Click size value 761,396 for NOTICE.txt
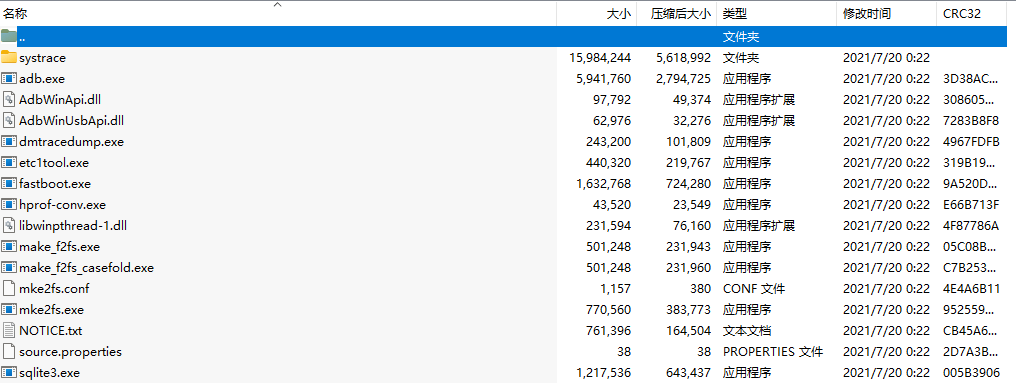The width and height of the screenshot is (1016, 383). pyautogui.click(x=609, y=330)
